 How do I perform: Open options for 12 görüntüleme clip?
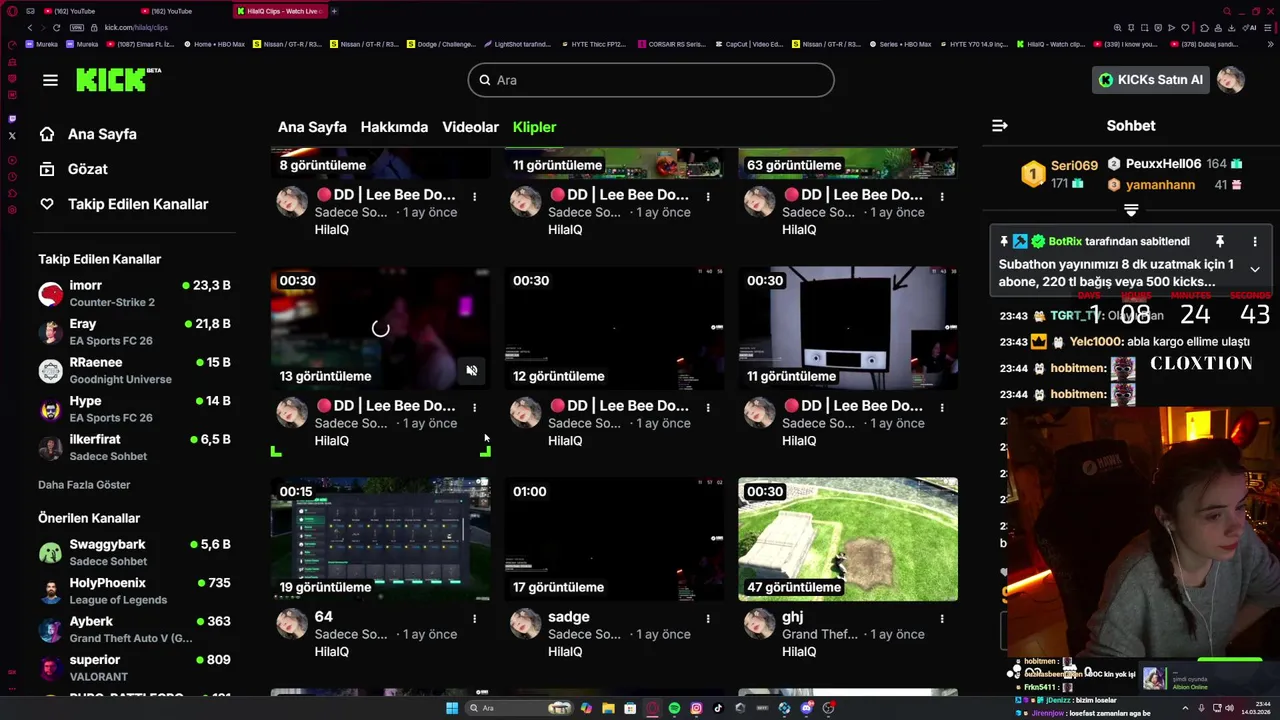click(x=708, y=407)
